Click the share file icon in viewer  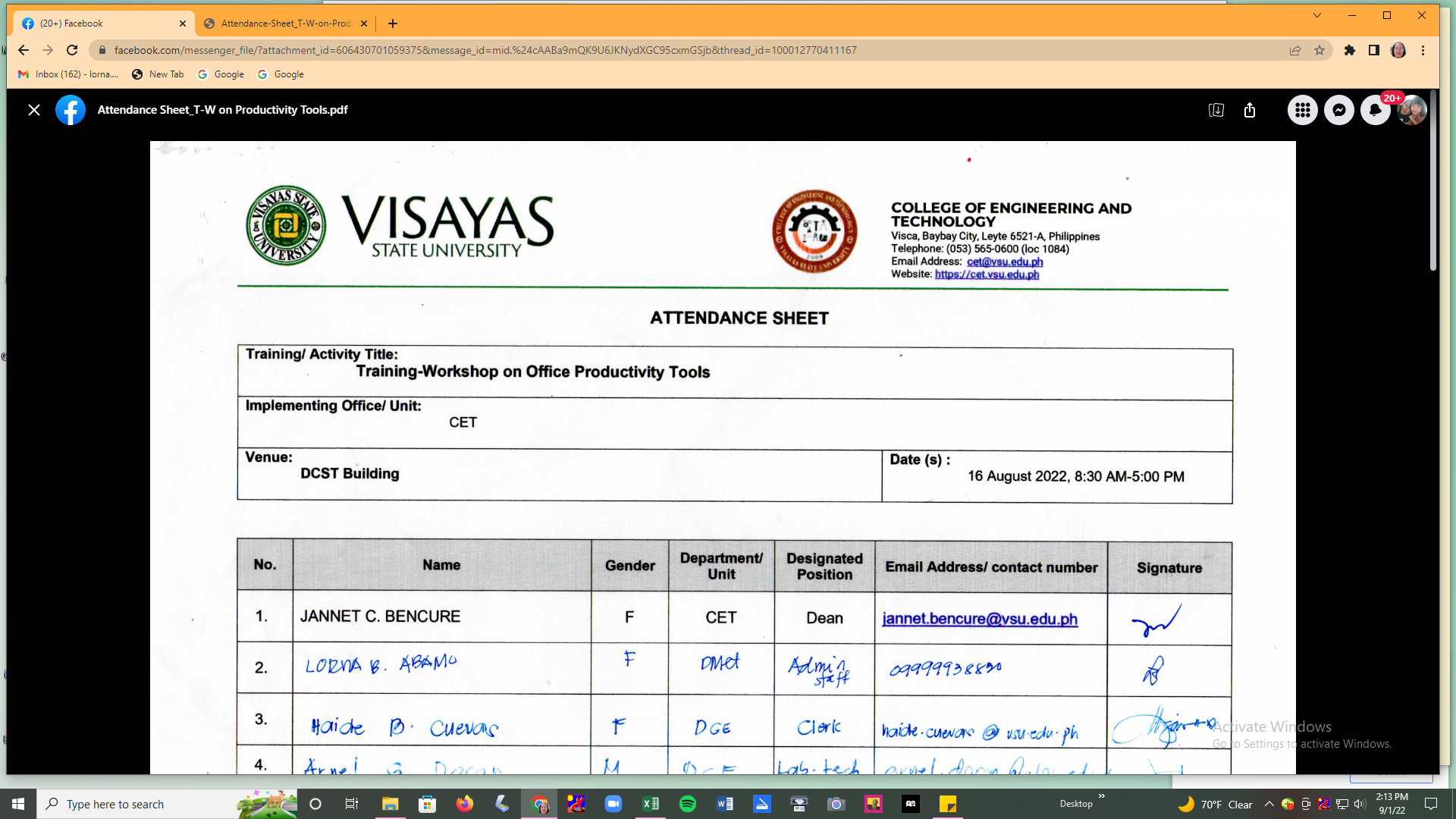[1250, 110]
